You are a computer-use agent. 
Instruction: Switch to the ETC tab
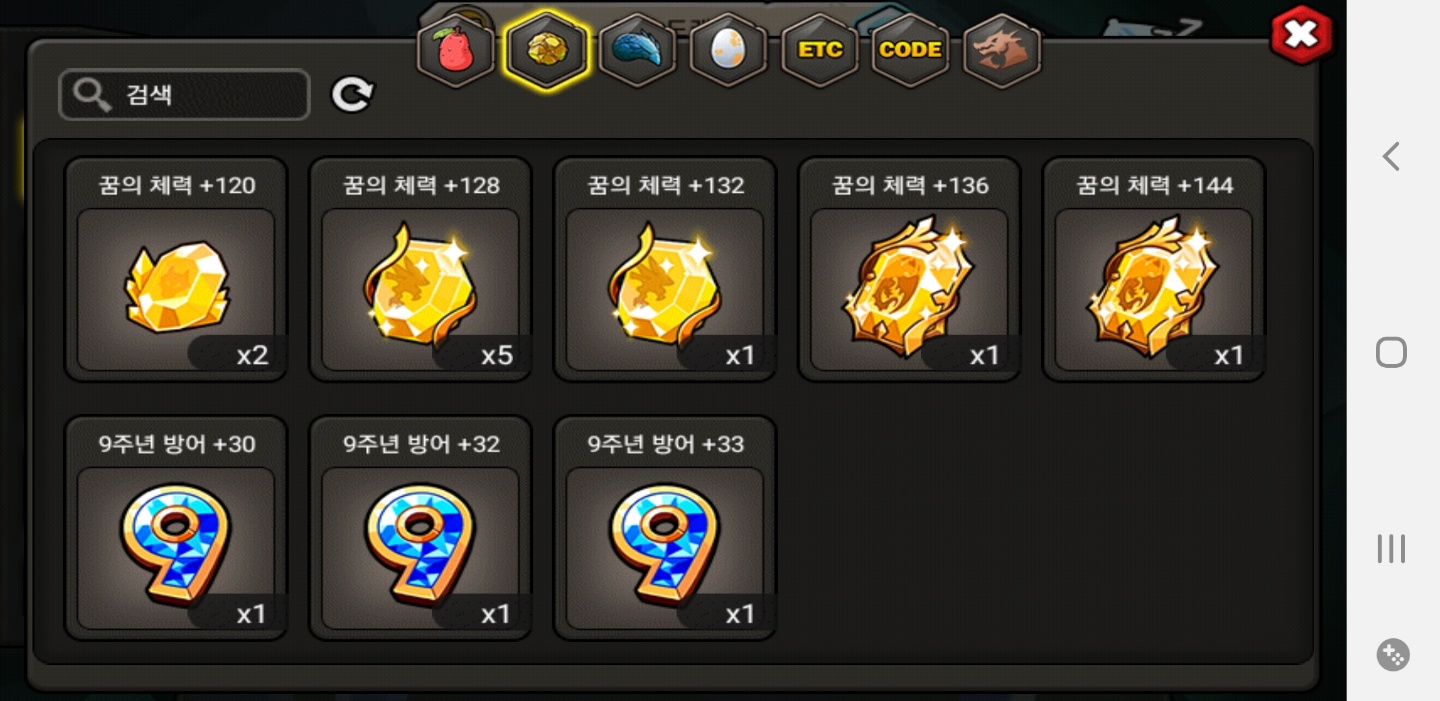tap(819, 49)
